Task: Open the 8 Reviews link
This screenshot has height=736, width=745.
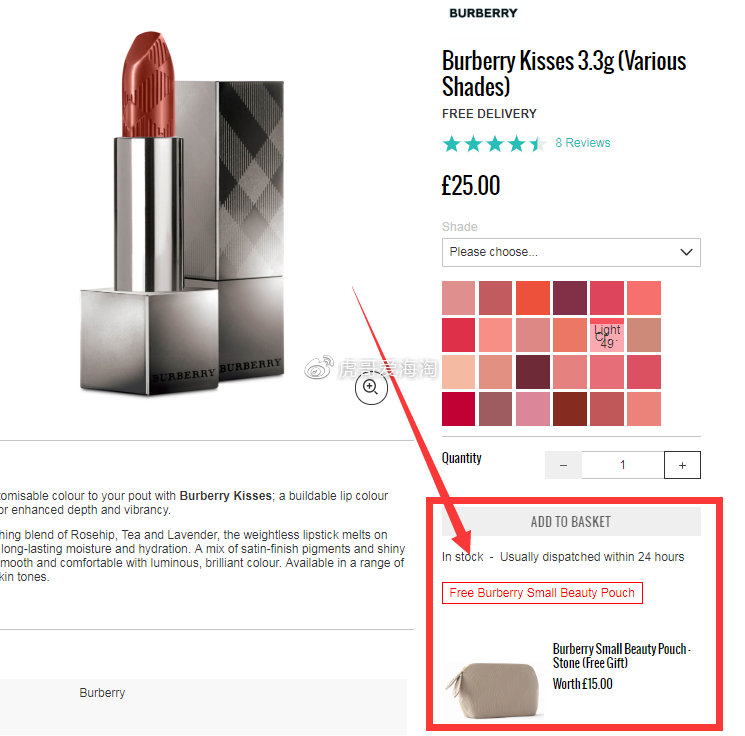Action: 583,143
